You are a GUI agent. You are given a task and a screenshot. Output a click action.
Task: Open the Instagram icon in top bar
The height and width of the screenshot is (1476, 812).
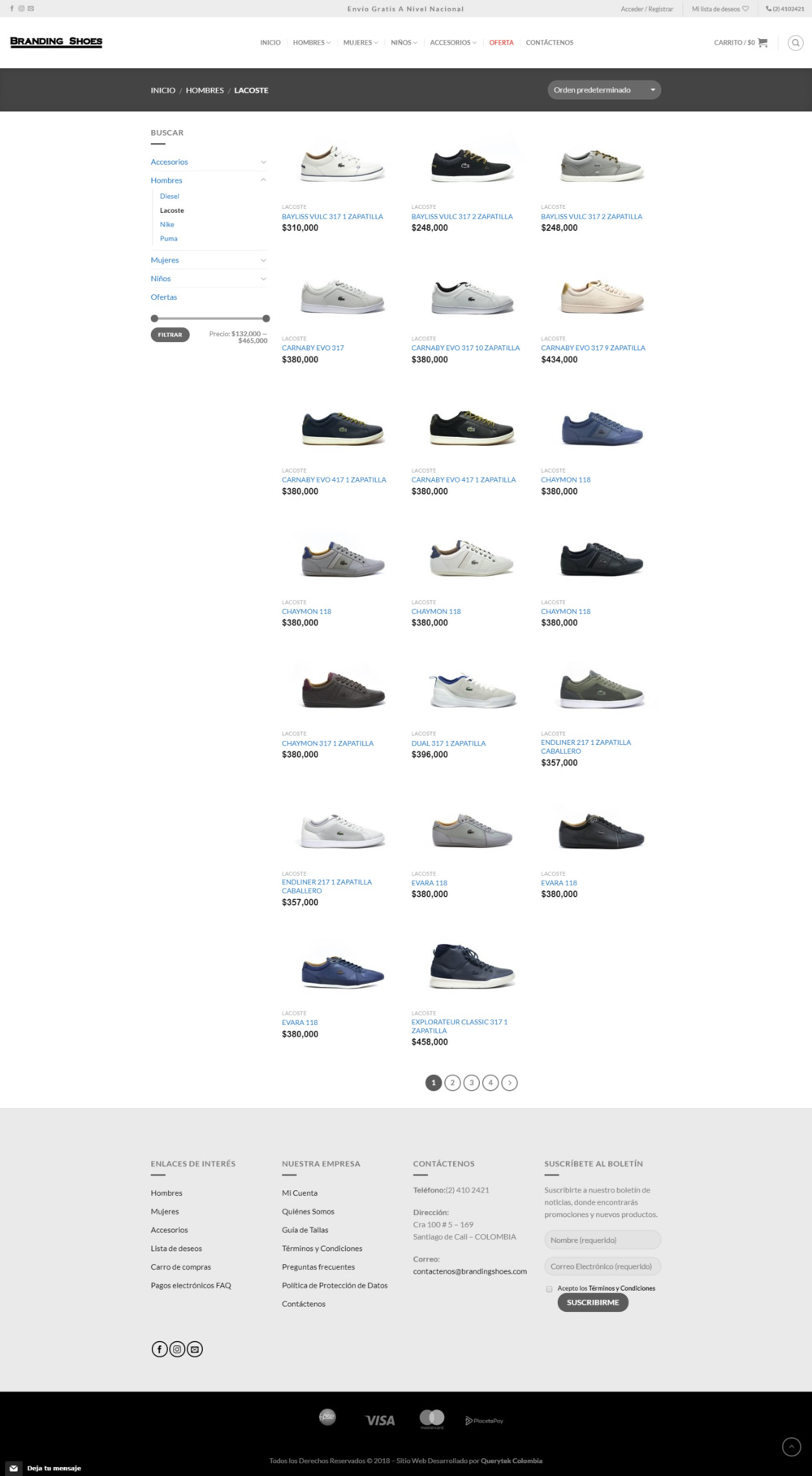point(21,8)
